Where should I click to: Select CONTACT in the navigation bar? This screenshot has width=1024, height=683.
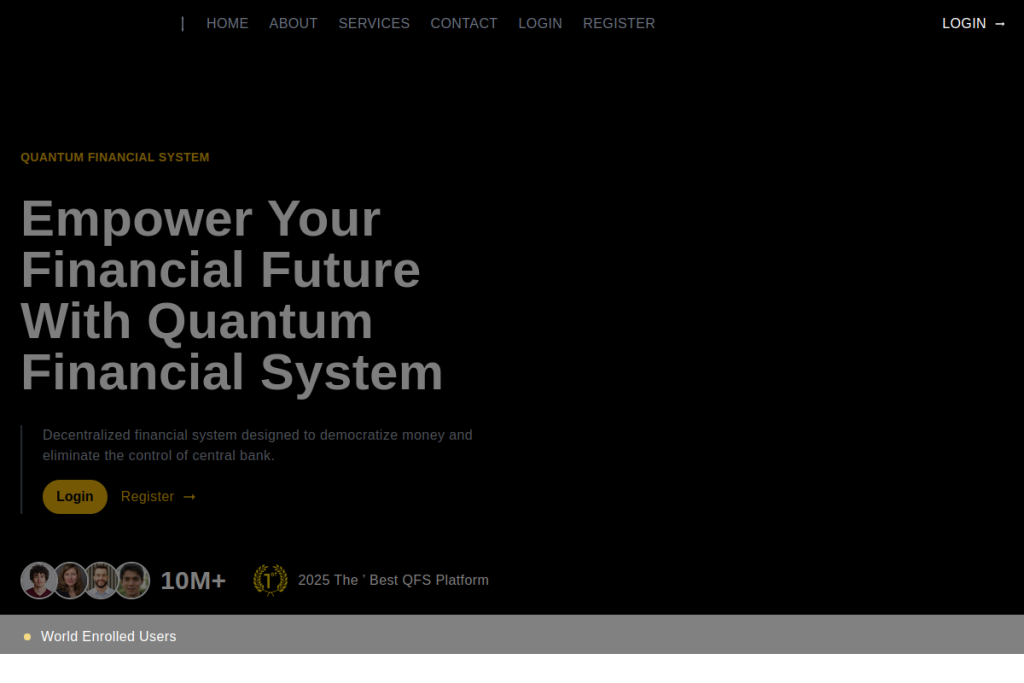point(464,23)
